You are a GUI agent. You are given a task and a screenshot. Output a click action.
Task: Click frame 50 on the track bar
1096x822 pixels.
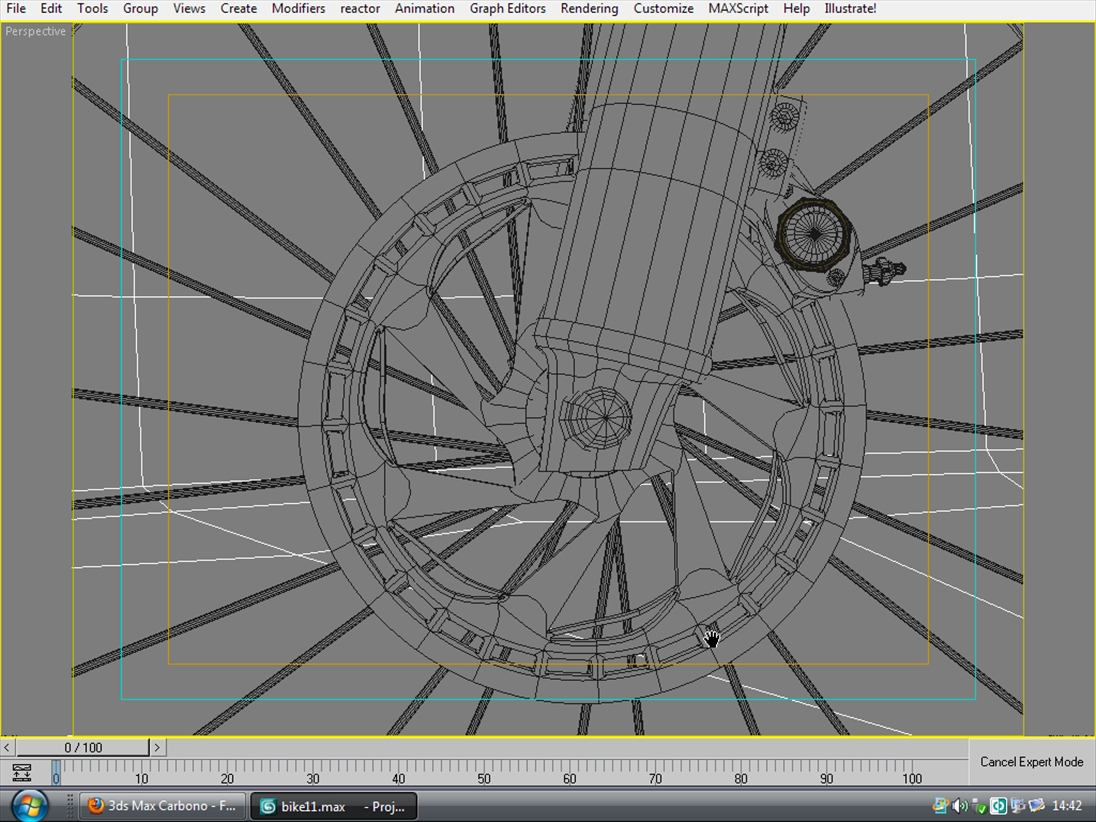coord(484,778)
